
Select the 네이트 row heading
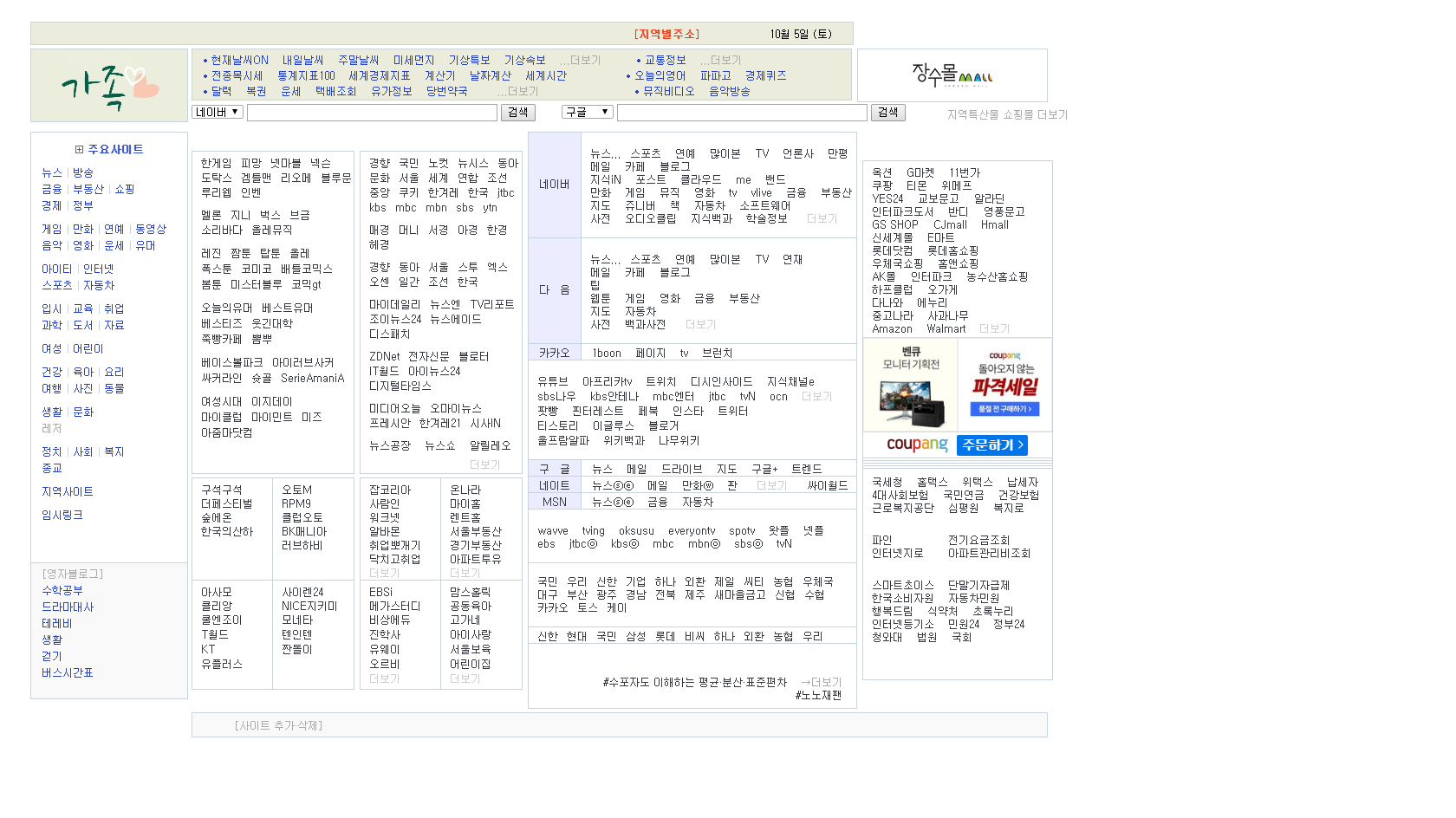tap(555, 485)
